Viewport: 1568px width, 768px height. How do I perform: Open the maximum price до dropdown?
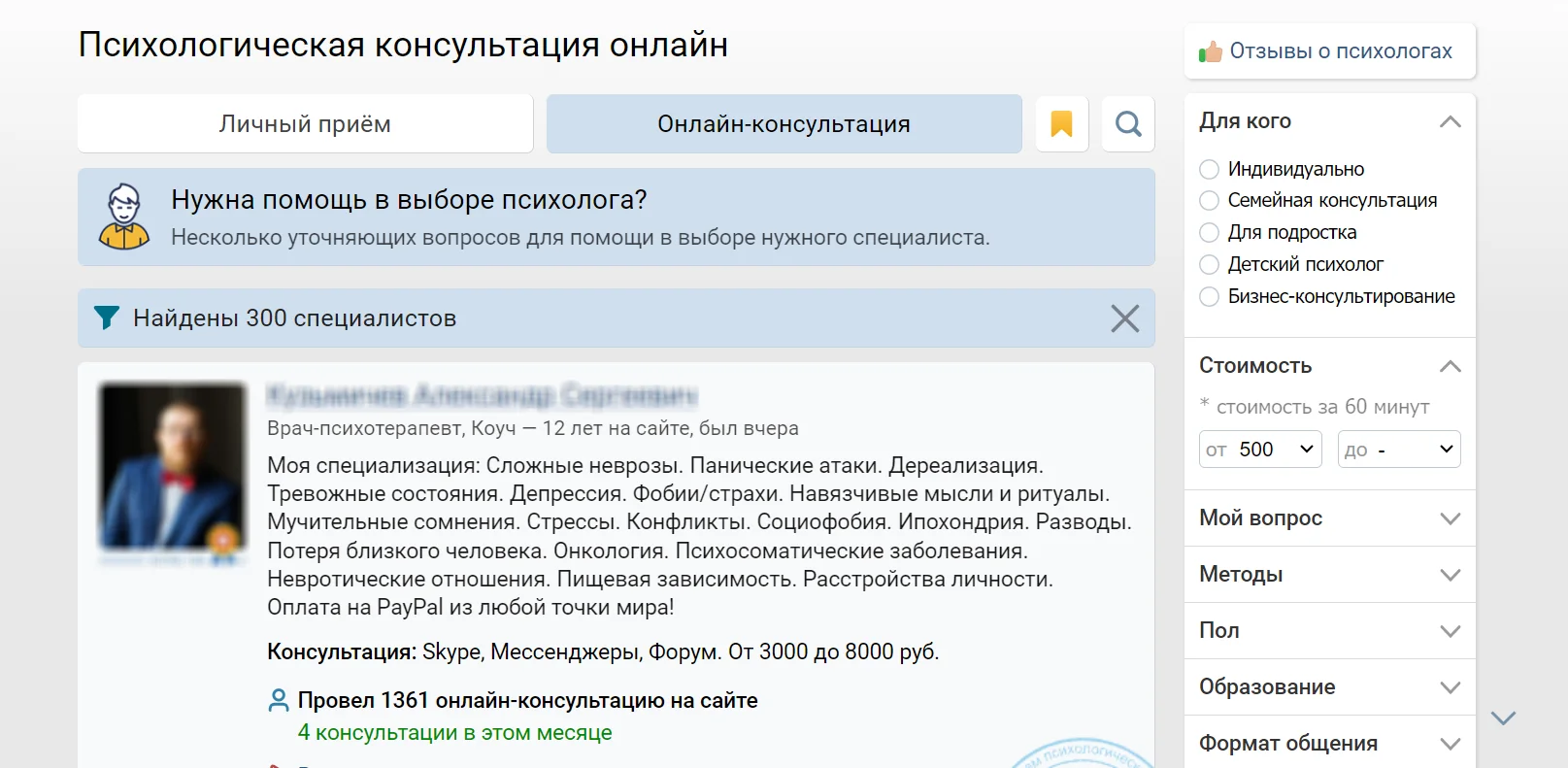click(1399, 450)
